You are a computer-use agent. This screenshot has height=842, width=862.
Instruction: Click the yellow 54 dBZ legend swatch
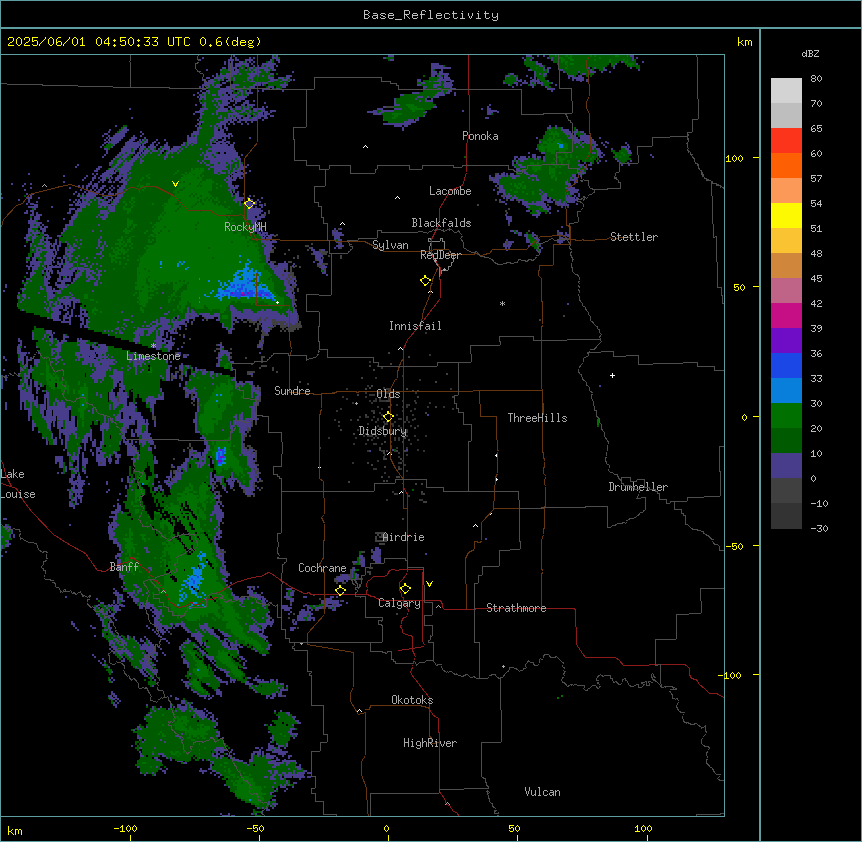786,215
